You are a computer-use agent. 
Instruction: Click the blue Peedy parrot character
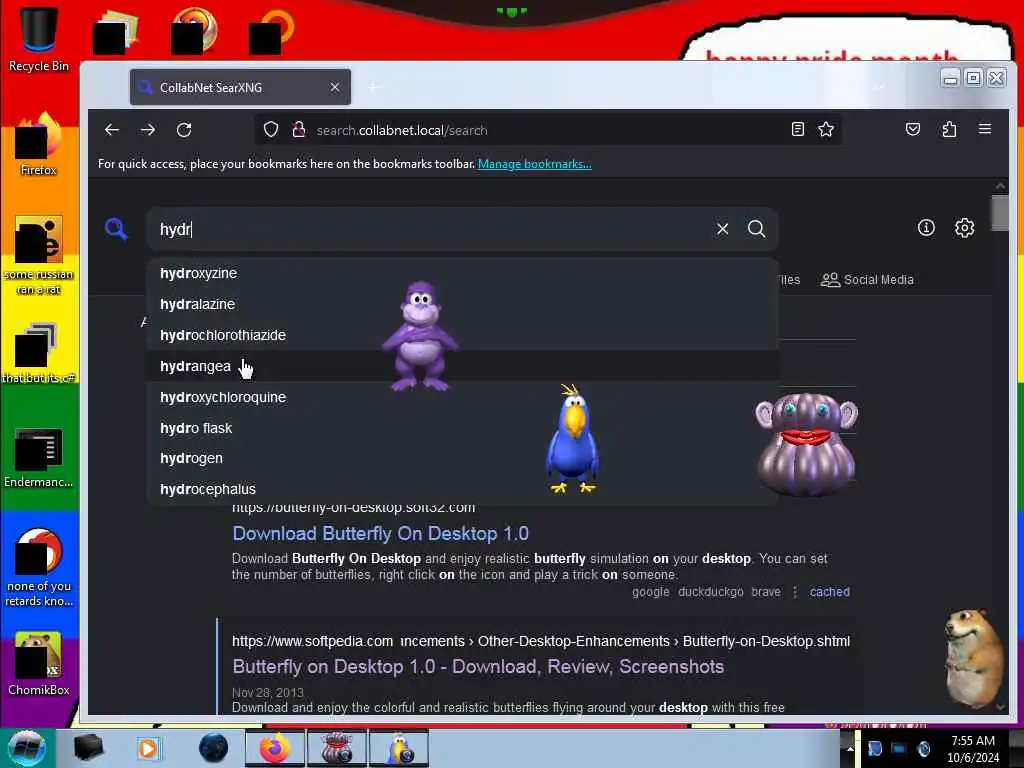(x=572, y=439)
